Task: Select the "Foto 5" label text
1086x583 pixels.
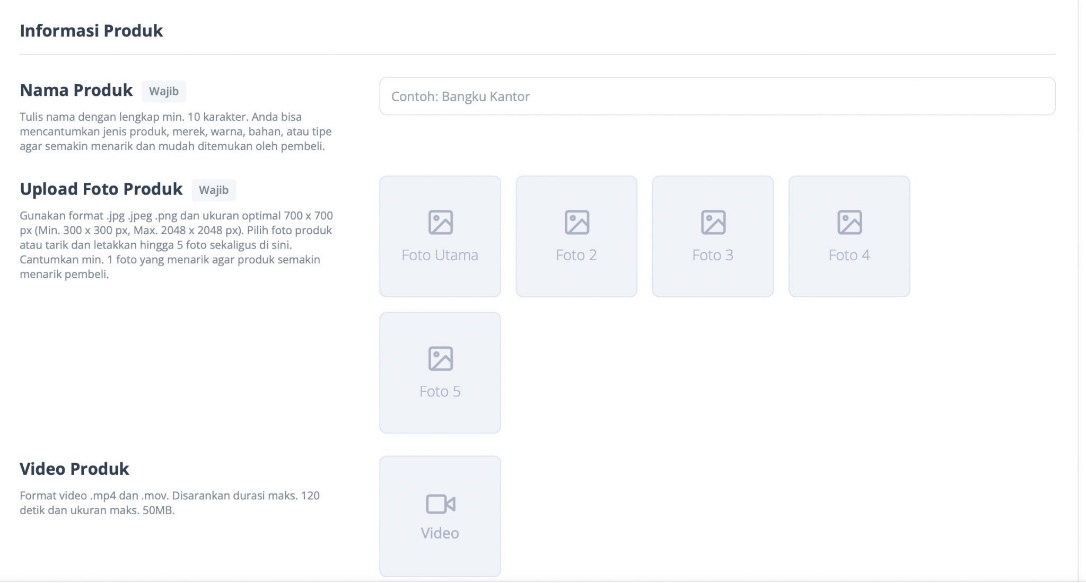Action: click(x=440, y=391)
